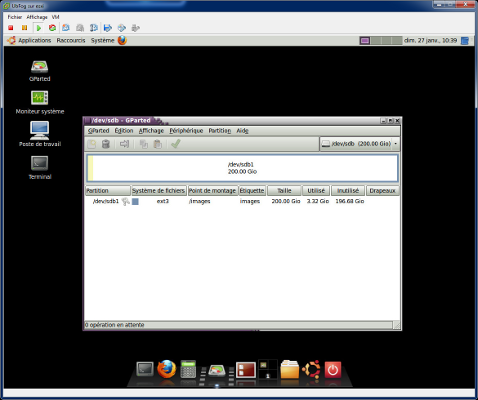Click the Taille column header
Screen dimensions: 478x400
pos(284,191)
